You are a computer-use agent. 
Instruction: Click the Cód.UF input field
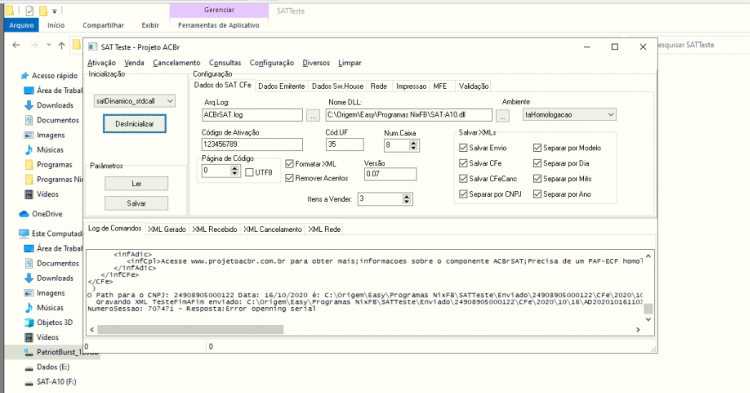click(x=345, y=144)
